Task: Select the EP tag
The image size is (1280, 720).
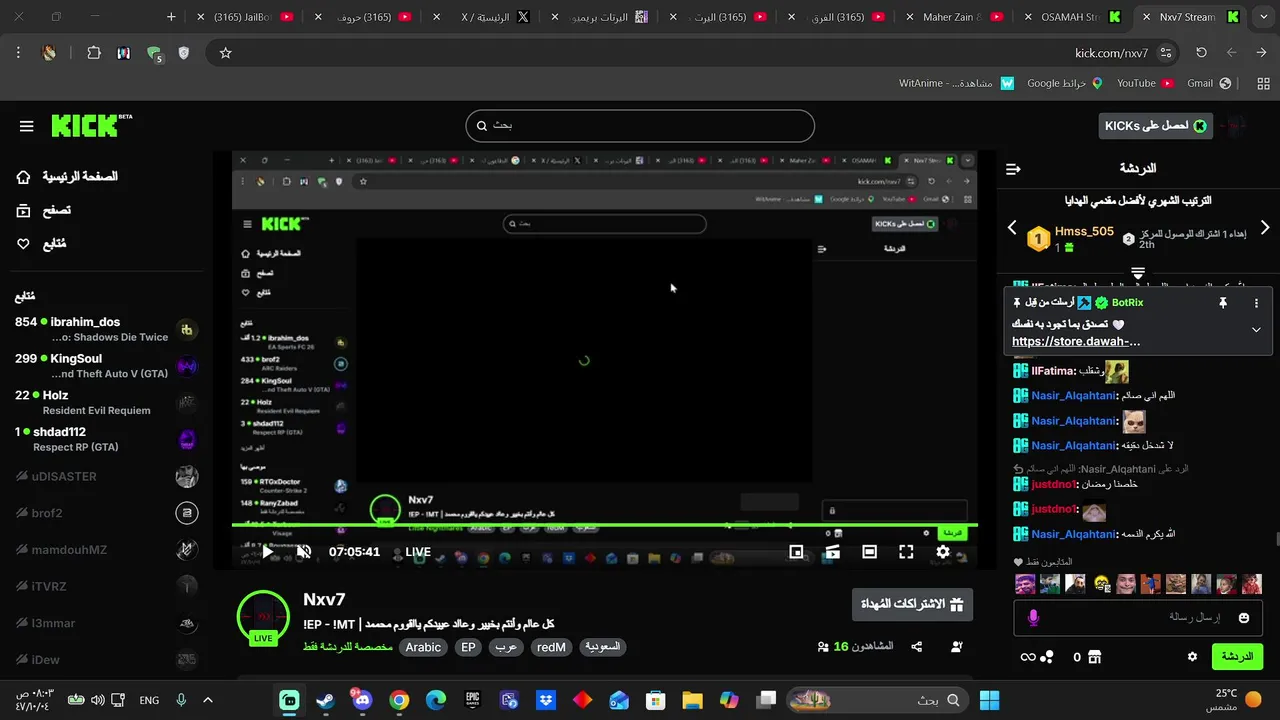Action: (x=468, y=647)
